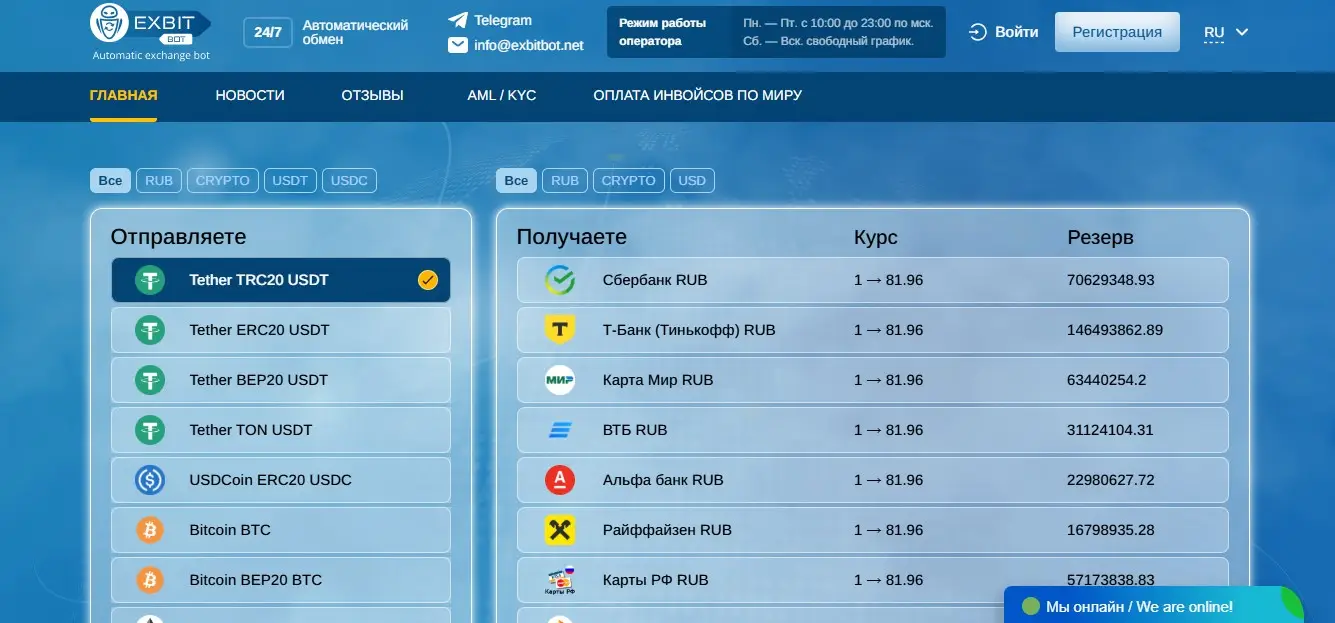
Task: Filter send list by CRYPTO
Action: [x=222, y=181]
